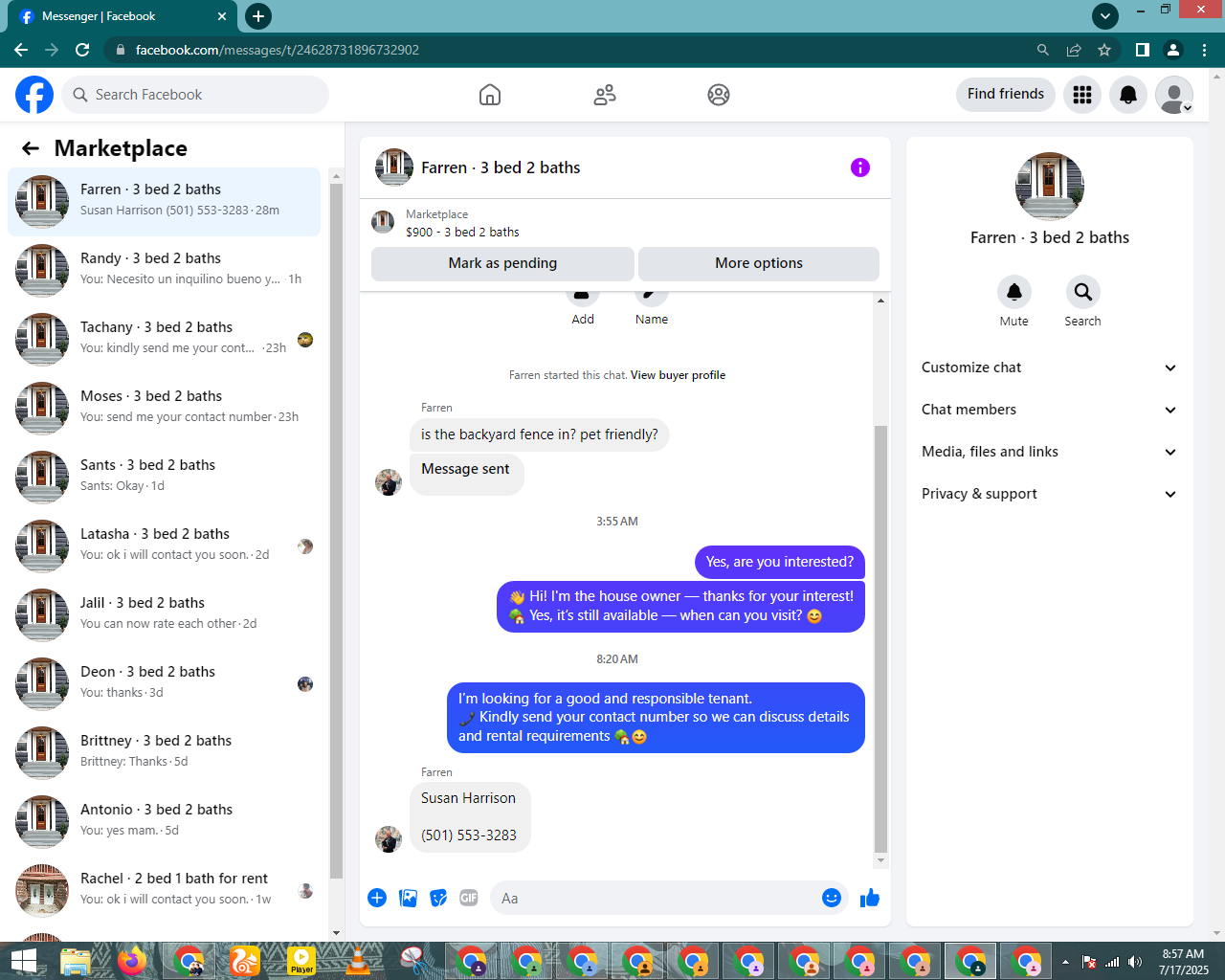The image size is (1225, 980).
Task: Open the Brittney 3 bed 2 baths chat
Action: coord(165,753)
